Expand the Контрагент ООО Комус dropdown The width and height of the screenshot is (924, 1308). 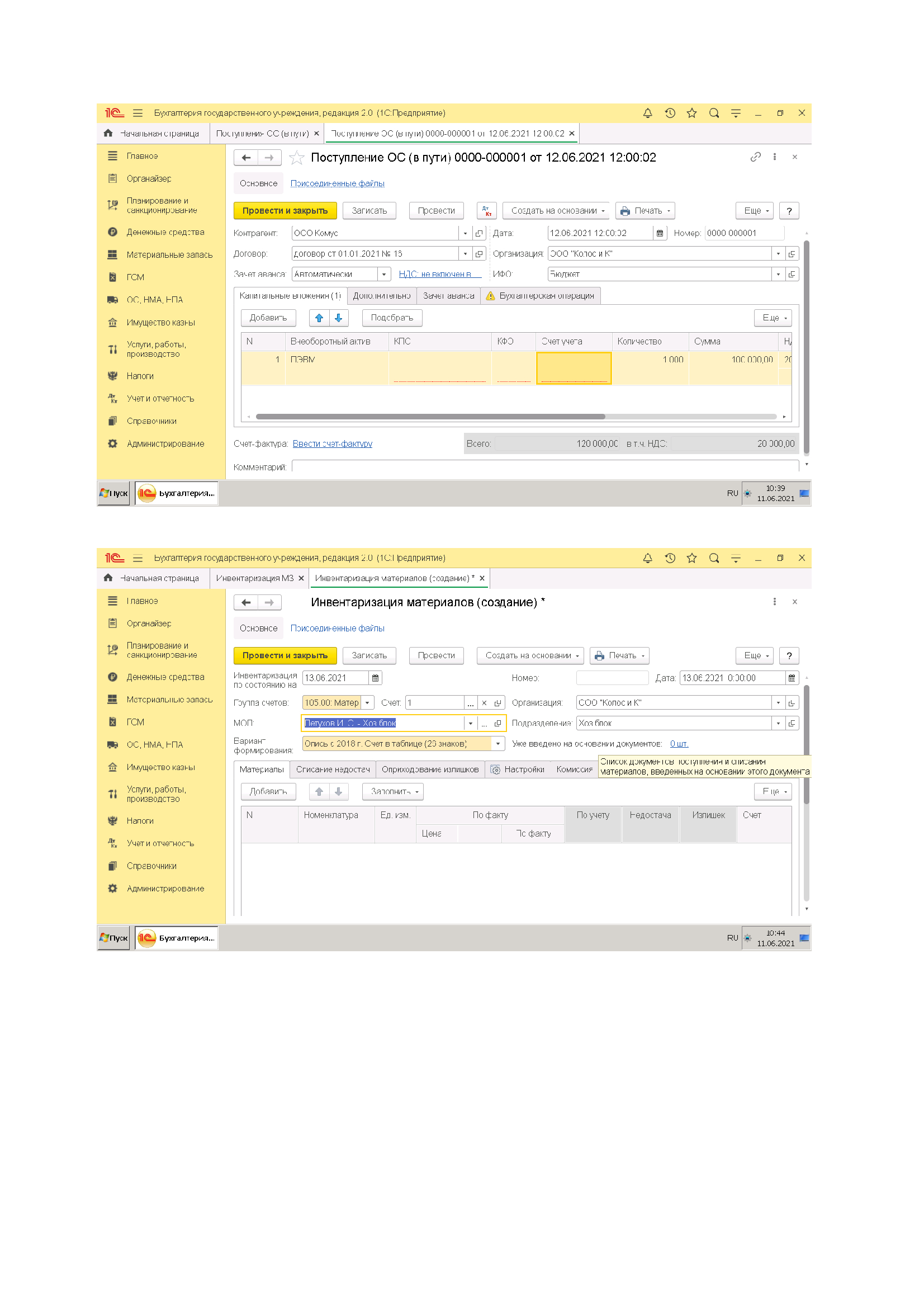click(x=465, y=233)
